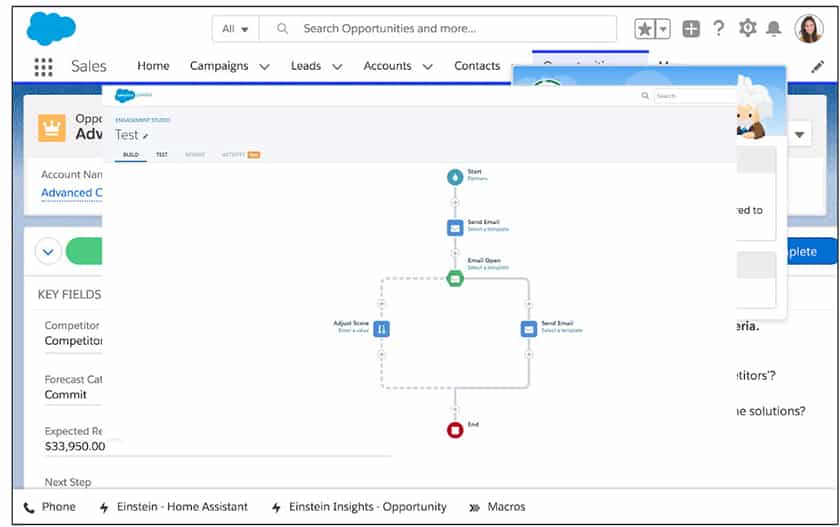This screenshot has height=527, width=840.
Task: Click Enter a value under Adjust Score
Action: (x=353, y=330)
